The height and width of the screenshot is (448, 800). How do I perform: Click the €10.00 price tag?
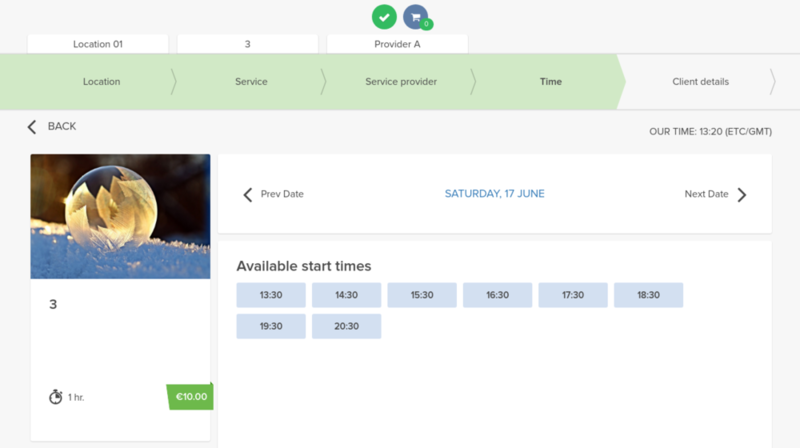(190, 397)
